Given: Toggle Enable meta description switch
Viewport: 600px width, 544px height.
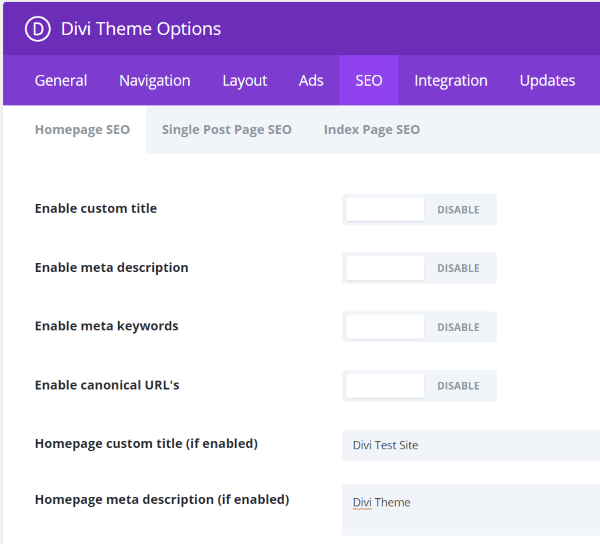Looking at the screenshot, I should click(x=419, y=268).
